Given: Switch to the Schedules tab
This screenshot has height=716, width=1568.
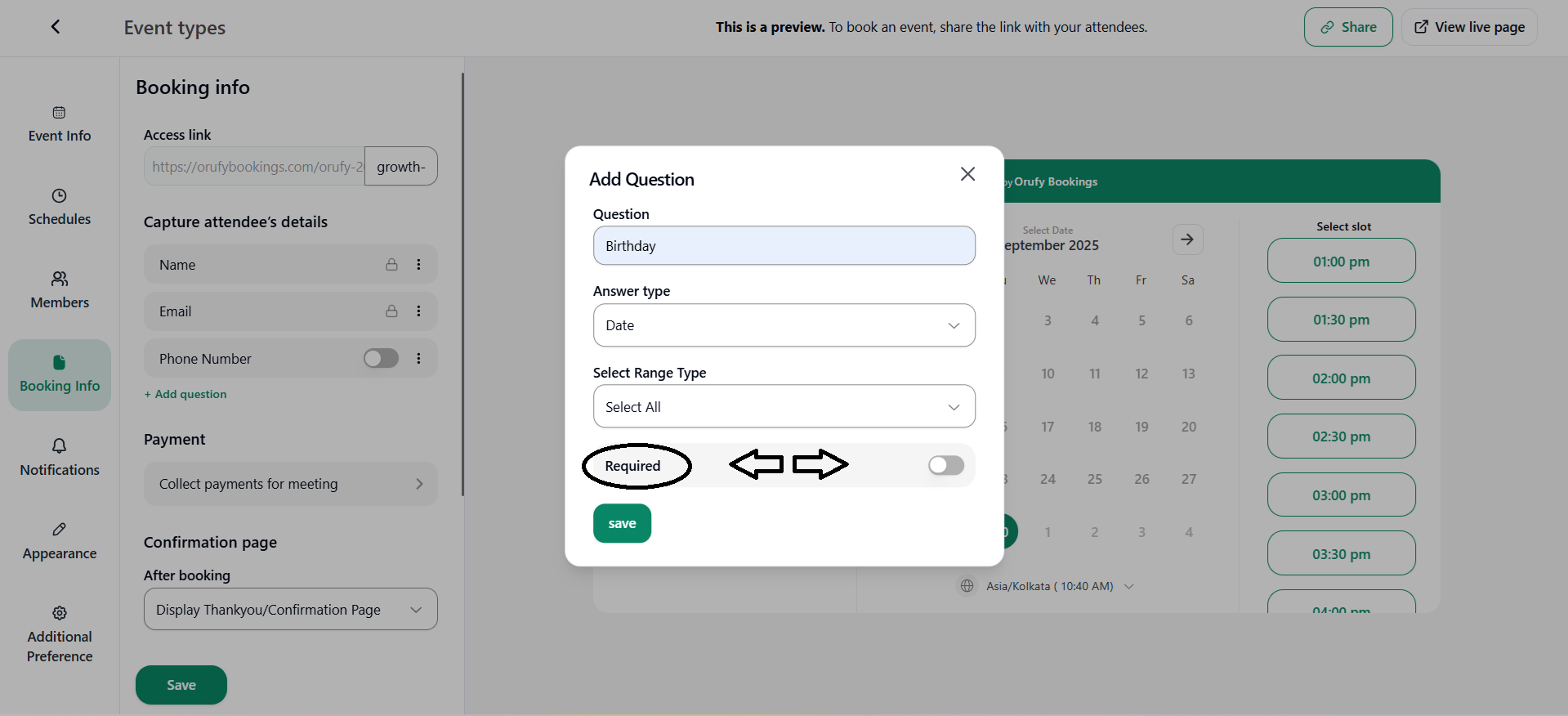Looking at the screenshot, I should point(60,207).
